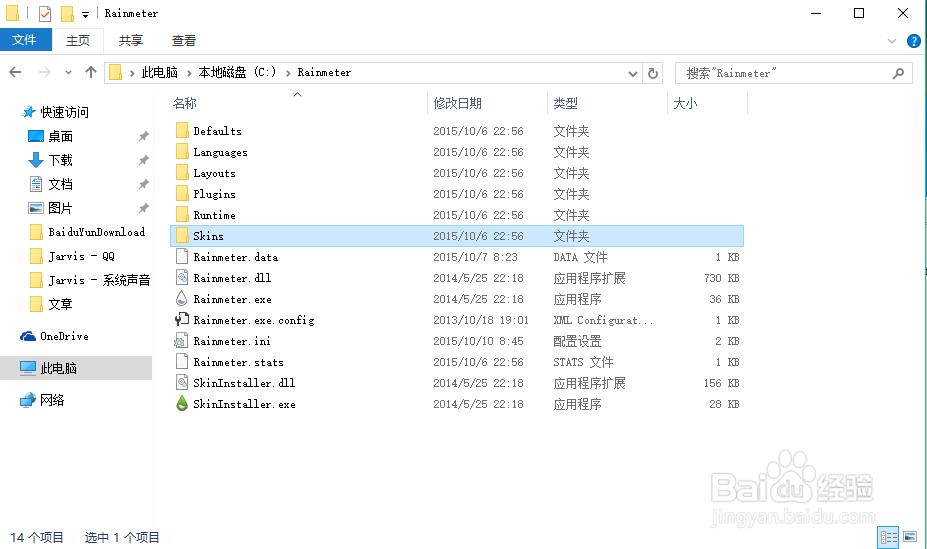This screenshot has height=549, width=927.
Task: Click the Layouts folder icon
Action: (x=182, y=173)
